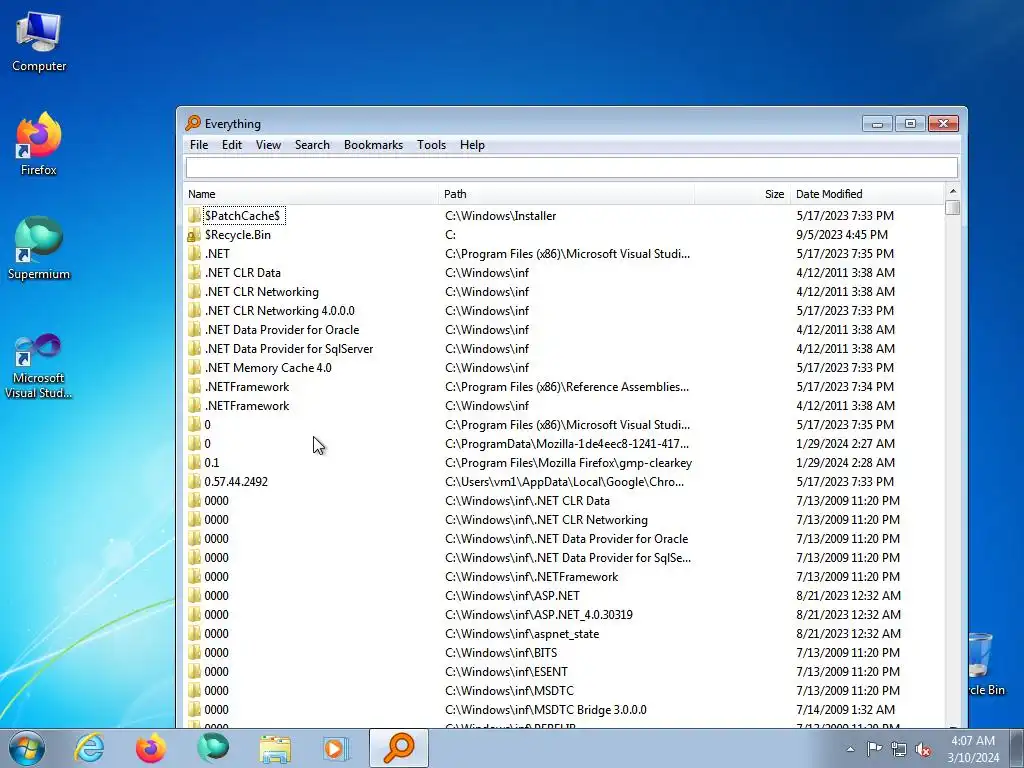Click the scrollbar up arrow in results

pyautogui.click(x=952, y=191)
